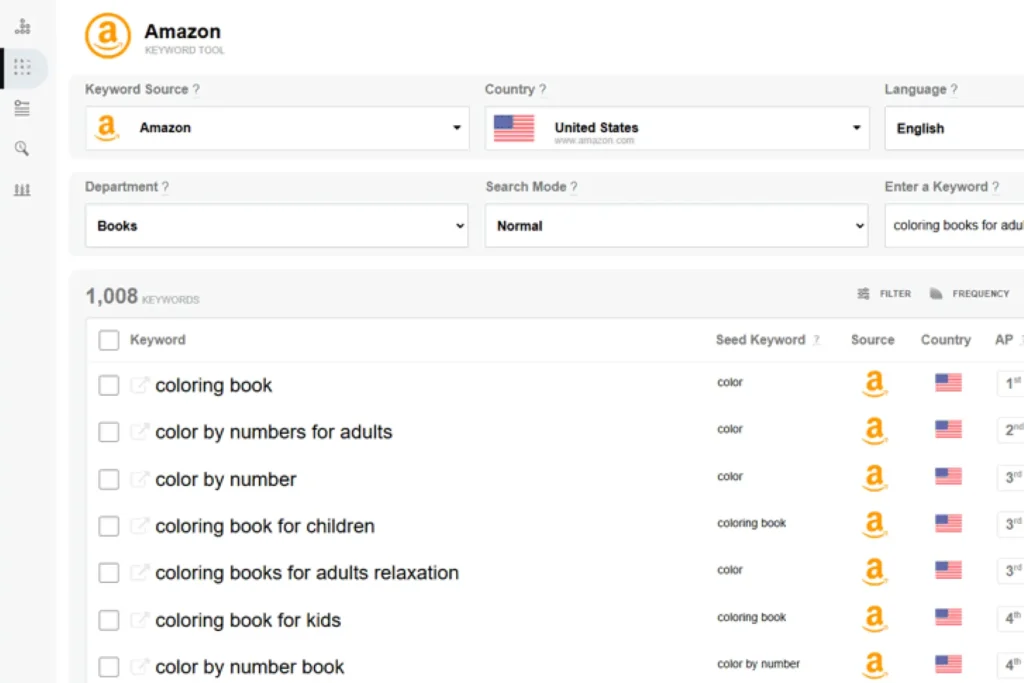Click the Keyword Source help question mark
This screenshot has height=683, width=1024.
pos(196,90)
